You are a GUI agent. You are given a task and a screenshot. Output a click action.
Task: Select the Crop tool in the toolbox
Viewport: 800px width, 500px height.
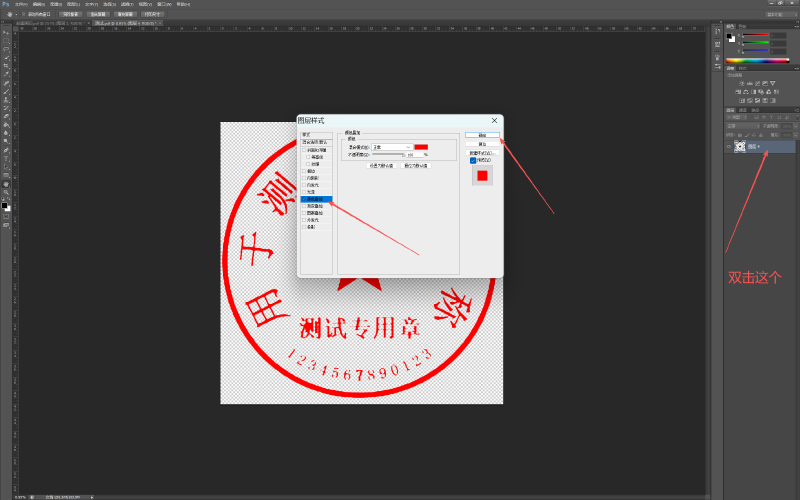pyautogui.click(x=6, y=65)
